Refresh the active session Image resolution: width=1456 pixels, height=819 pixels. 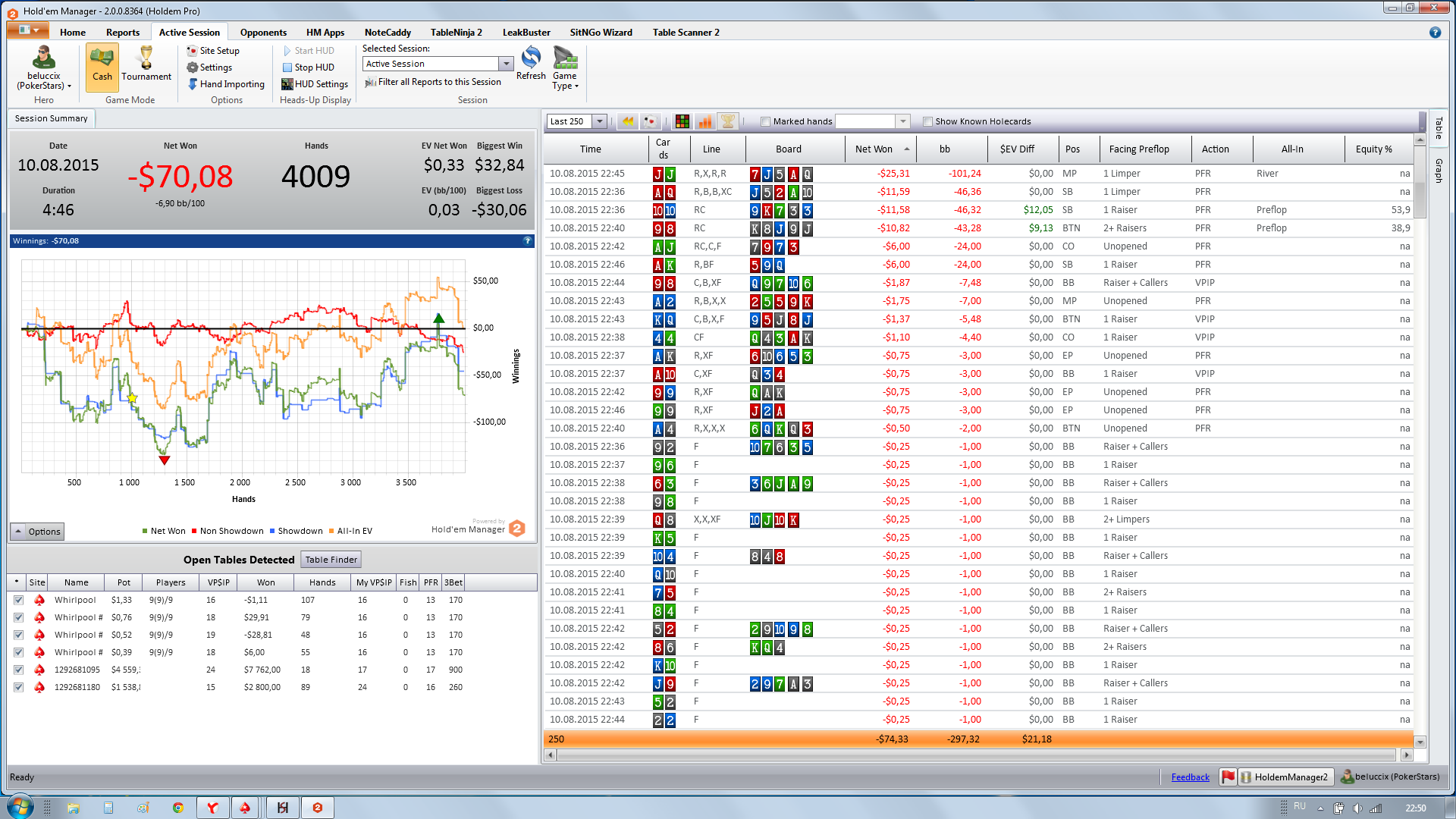(x=531, y=64)
